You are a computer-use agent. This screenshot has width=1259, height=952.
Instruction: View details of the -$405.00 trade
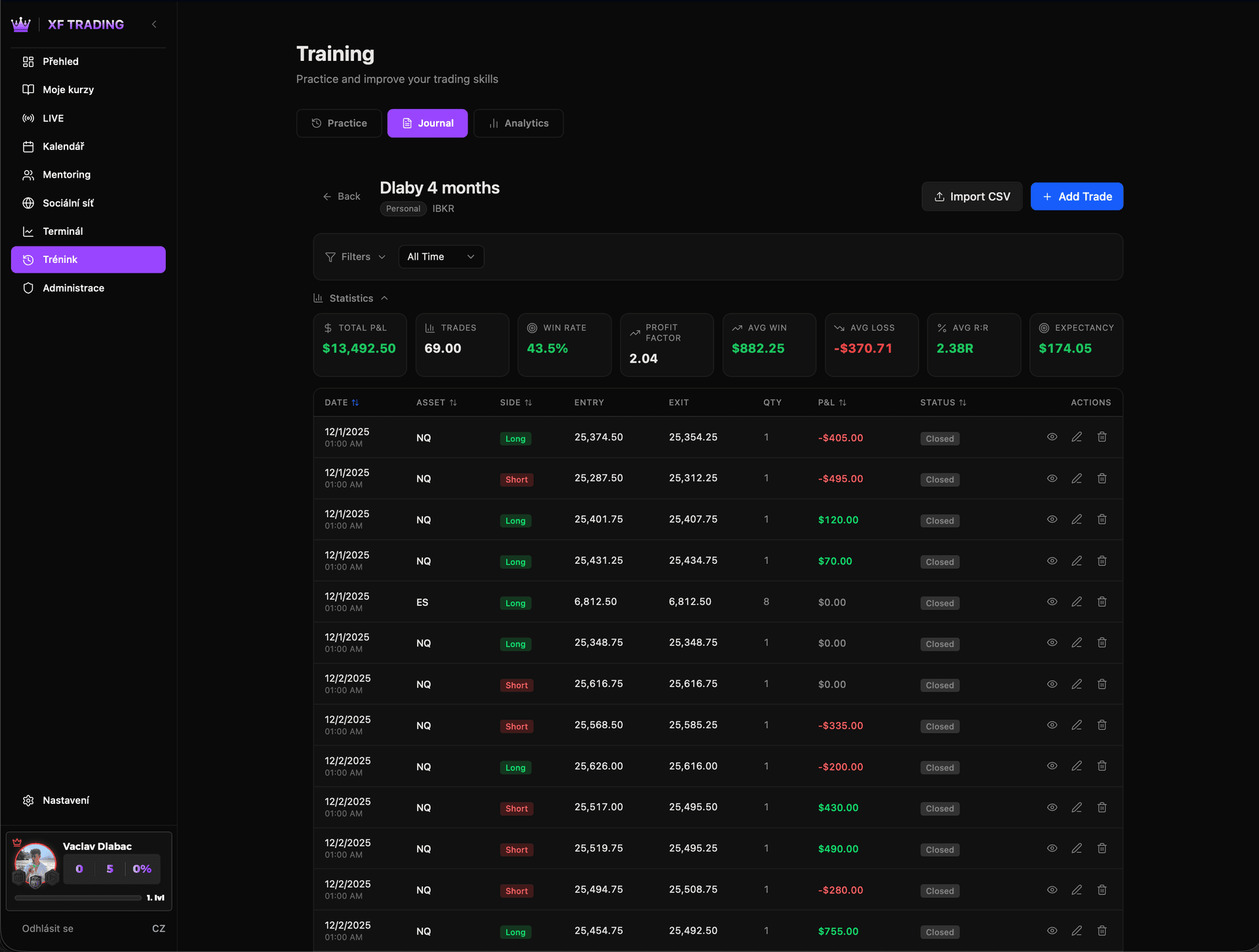[1052, 437]
